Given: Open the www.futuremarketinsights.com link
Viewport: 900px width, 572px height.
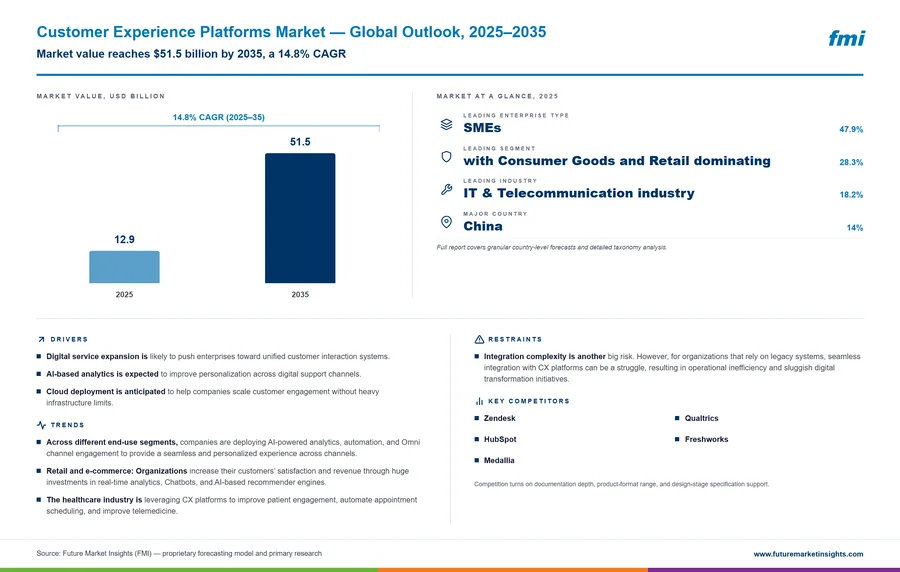Looking at the screenshot, I should pos(808,554).
